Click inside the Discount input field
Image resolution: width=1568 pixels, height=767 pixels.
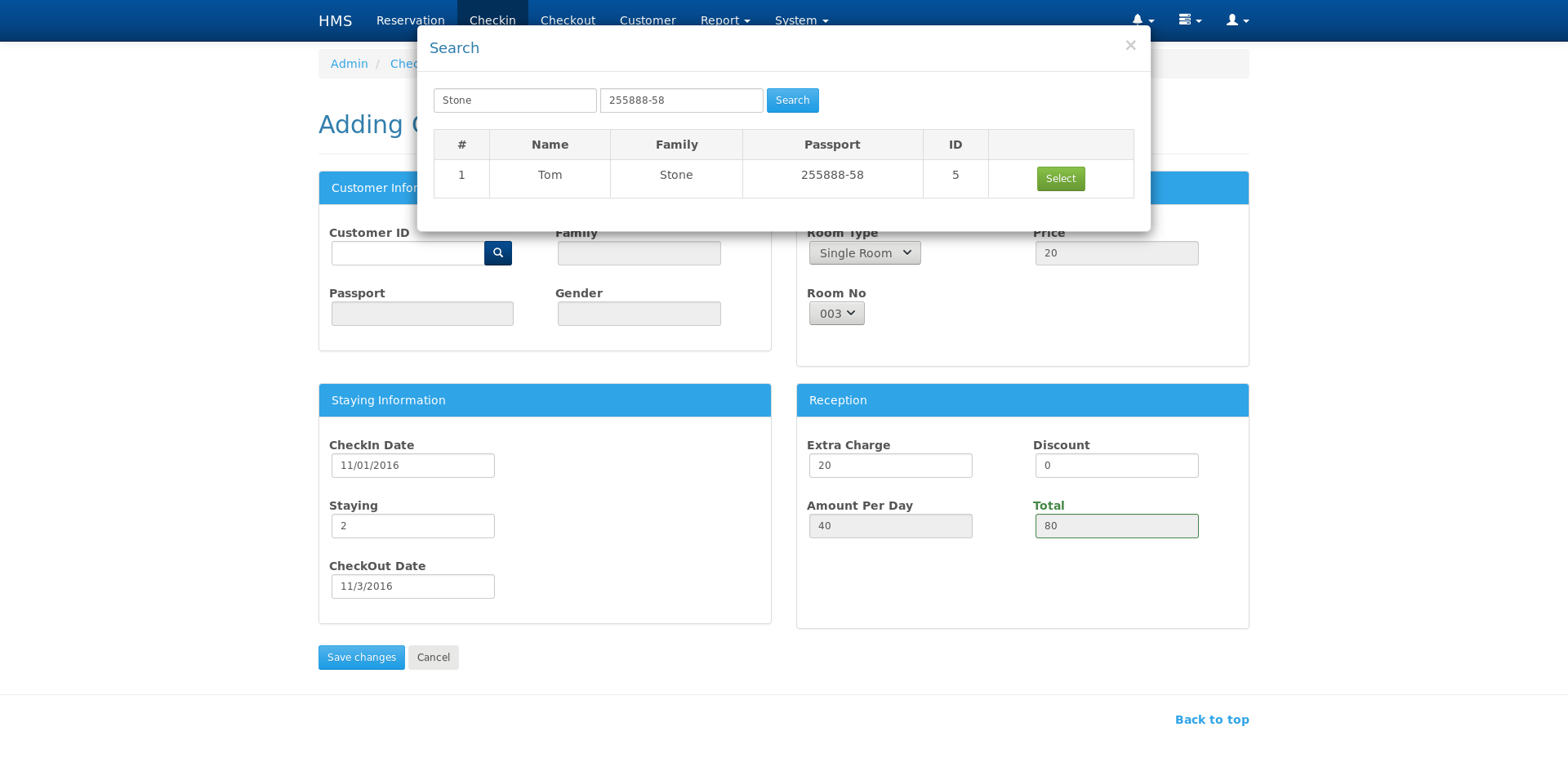(x=1116, y=465)
